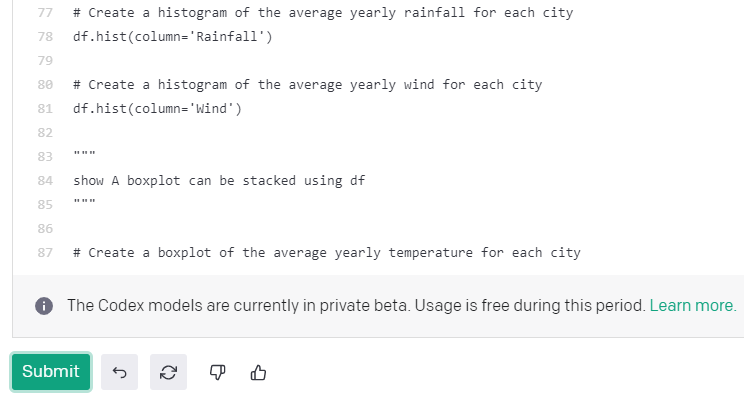The image size is (744, 400).
Task: Click line number 84 in the gutter
Action: tap(45, 181)
